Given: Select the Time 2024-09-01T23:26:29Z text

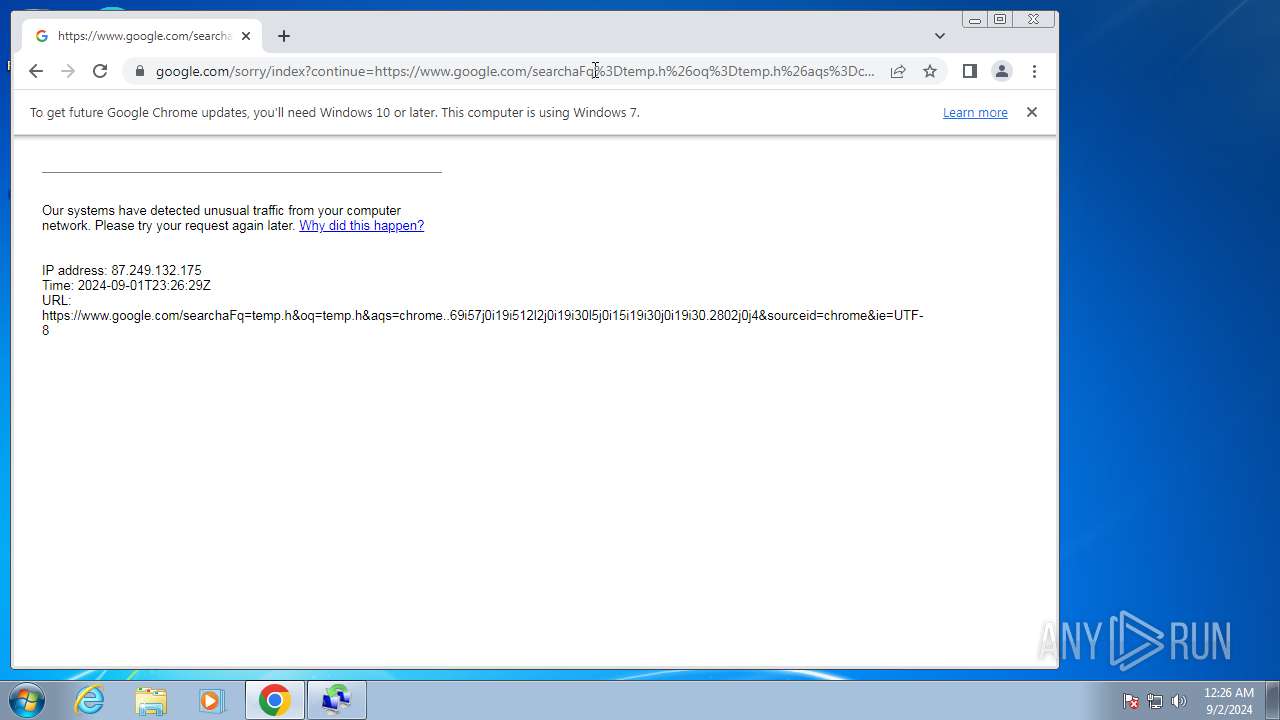Looking at the screenshot, I should [x=126, y=286].
